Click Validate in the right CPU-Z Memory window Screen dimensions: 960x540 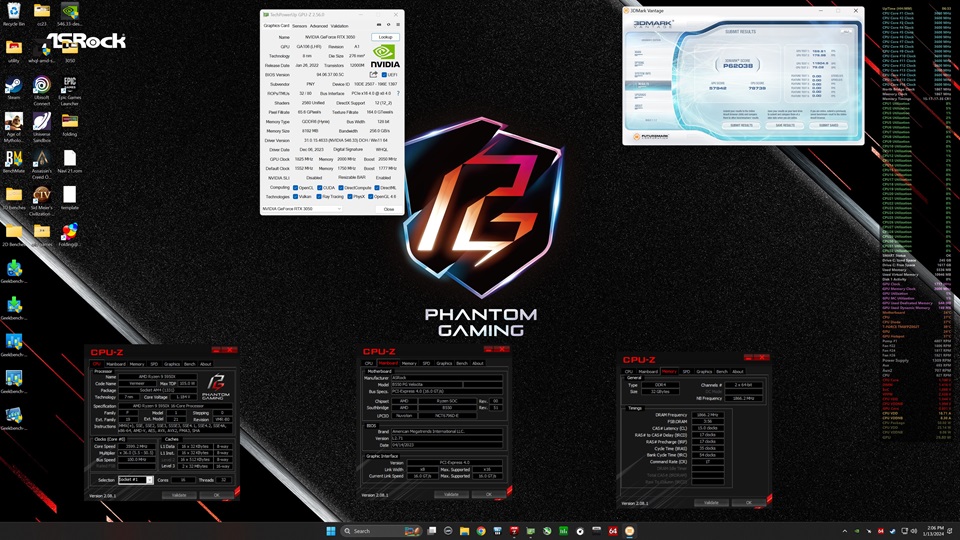click(x=711, y=503)
